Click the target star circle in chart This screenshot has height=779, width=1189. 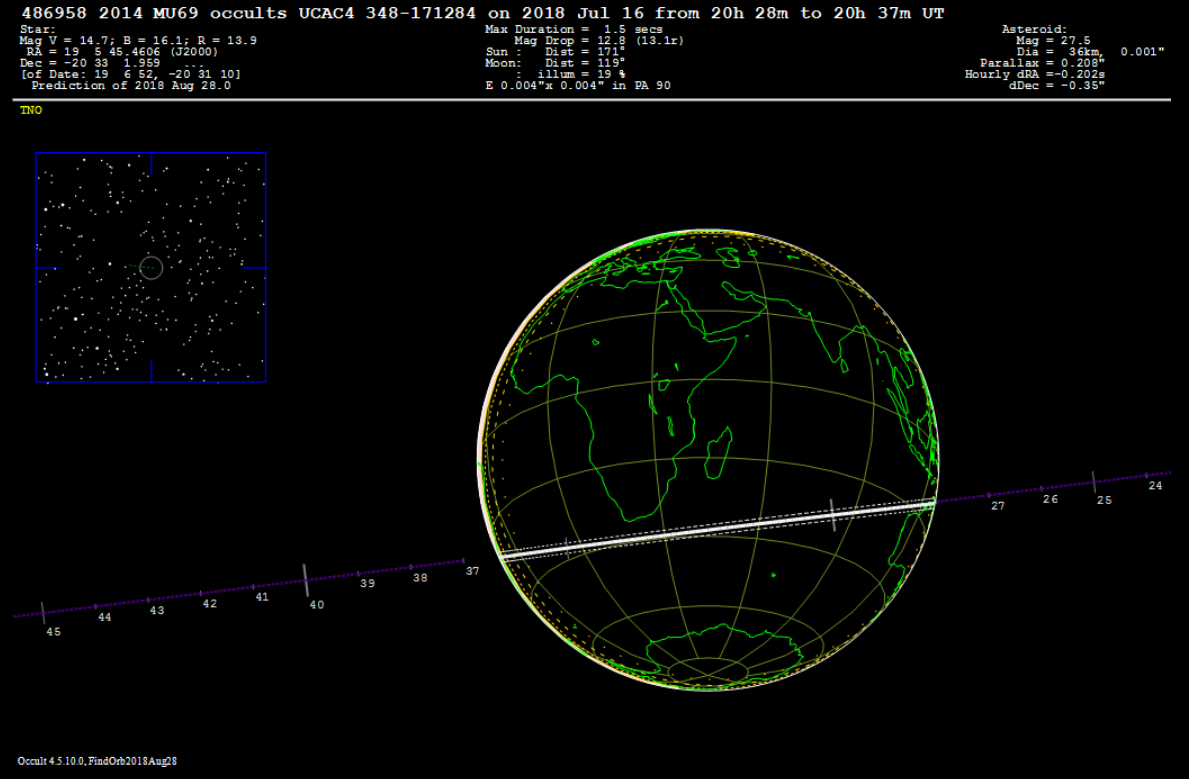(x=151, y=267)
